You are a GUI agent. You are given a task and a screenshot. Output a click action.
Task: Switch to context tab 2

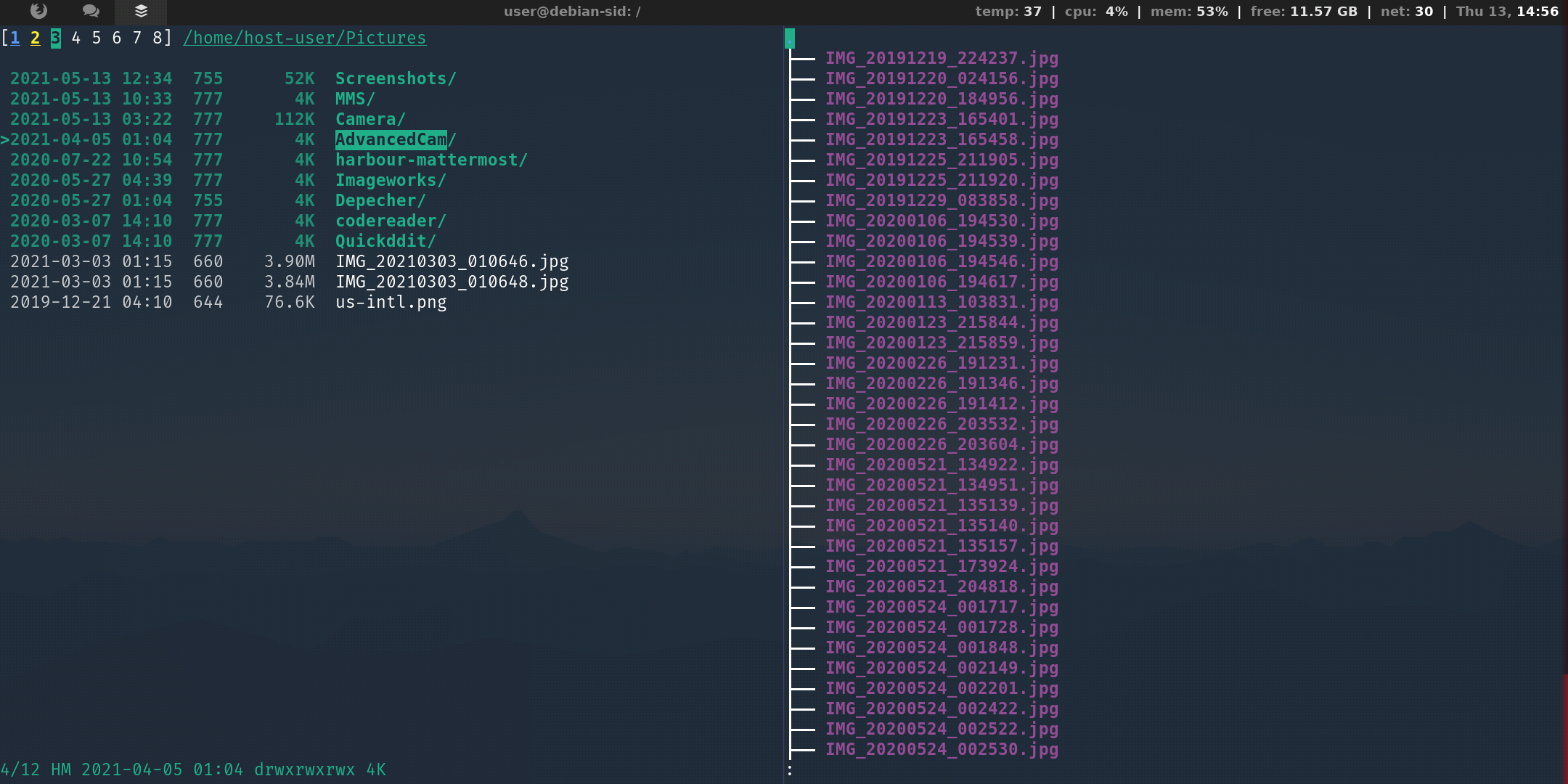35,38
